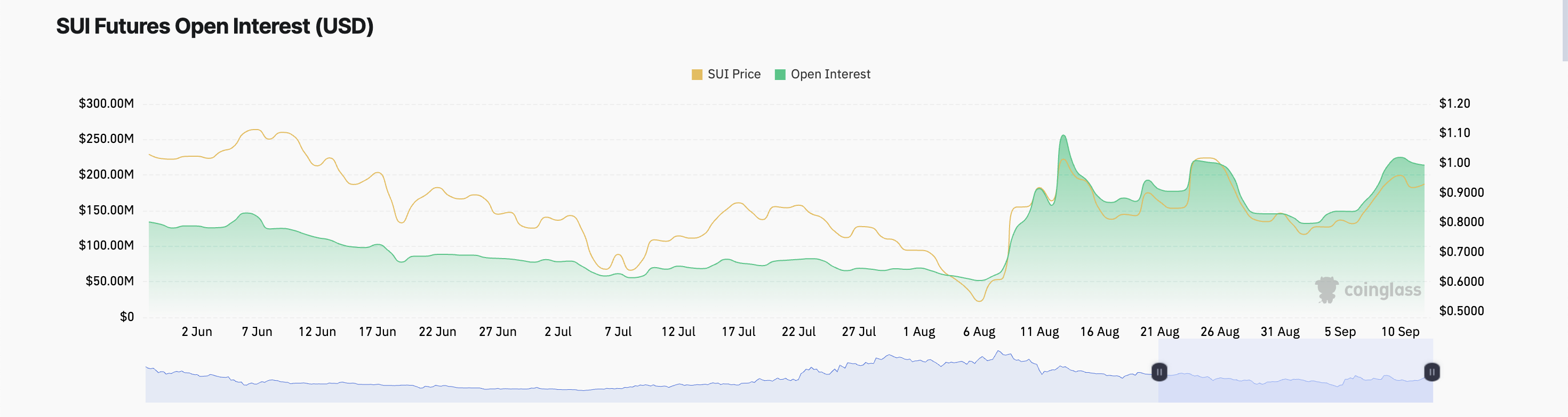Click the SUI Futures Open Interest title

click(214, 26)
